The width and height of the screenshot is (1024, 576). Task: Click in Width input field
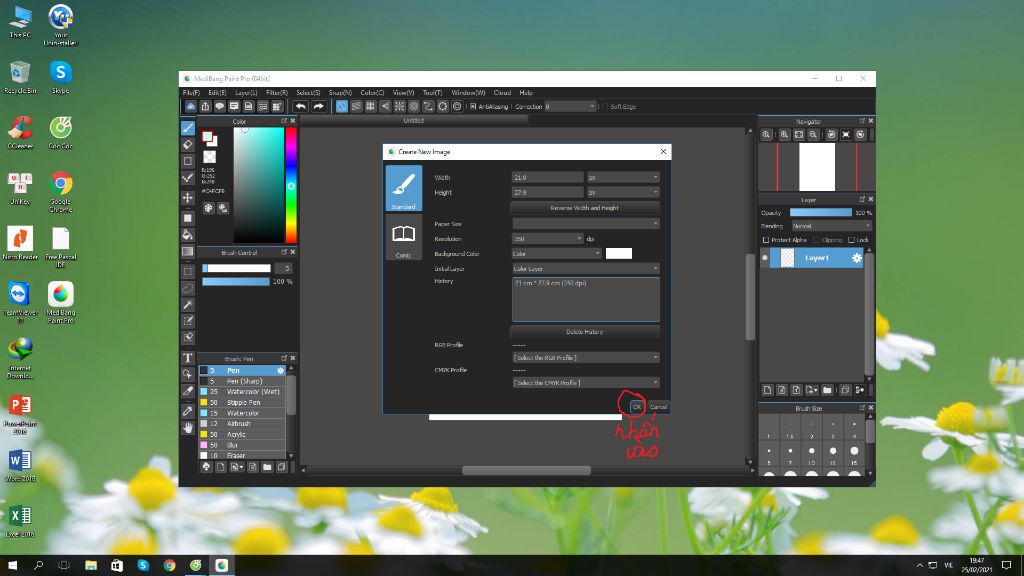click(x=547, y=177)
